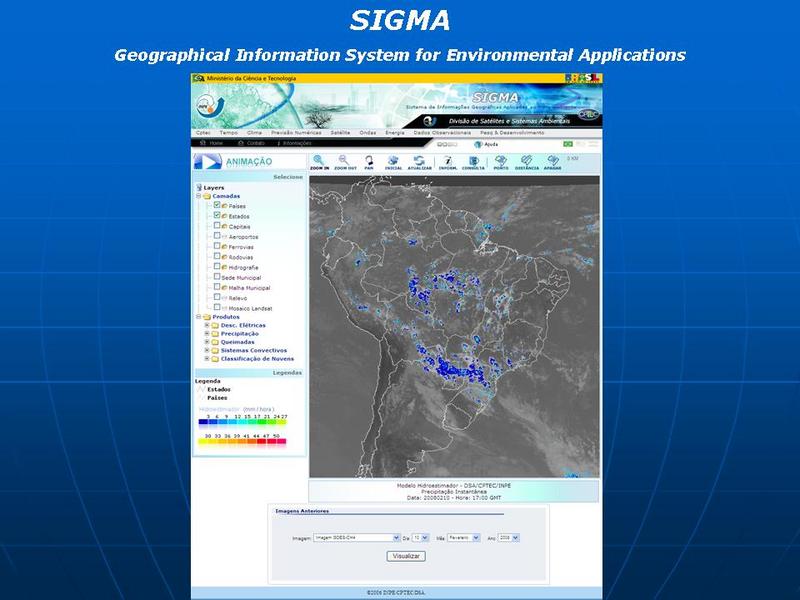
Task: Expand the Precipitação folder
Action: tap(207, 334)
